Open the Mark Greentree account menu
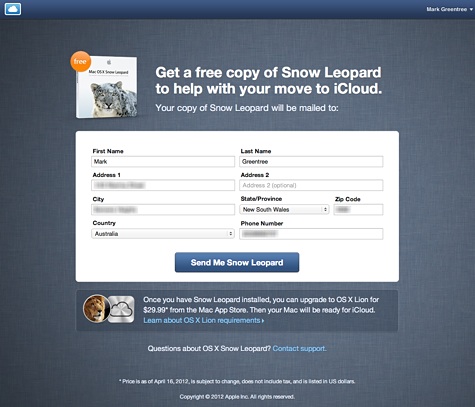The image size is (475, 407). [x=450, y=9]
